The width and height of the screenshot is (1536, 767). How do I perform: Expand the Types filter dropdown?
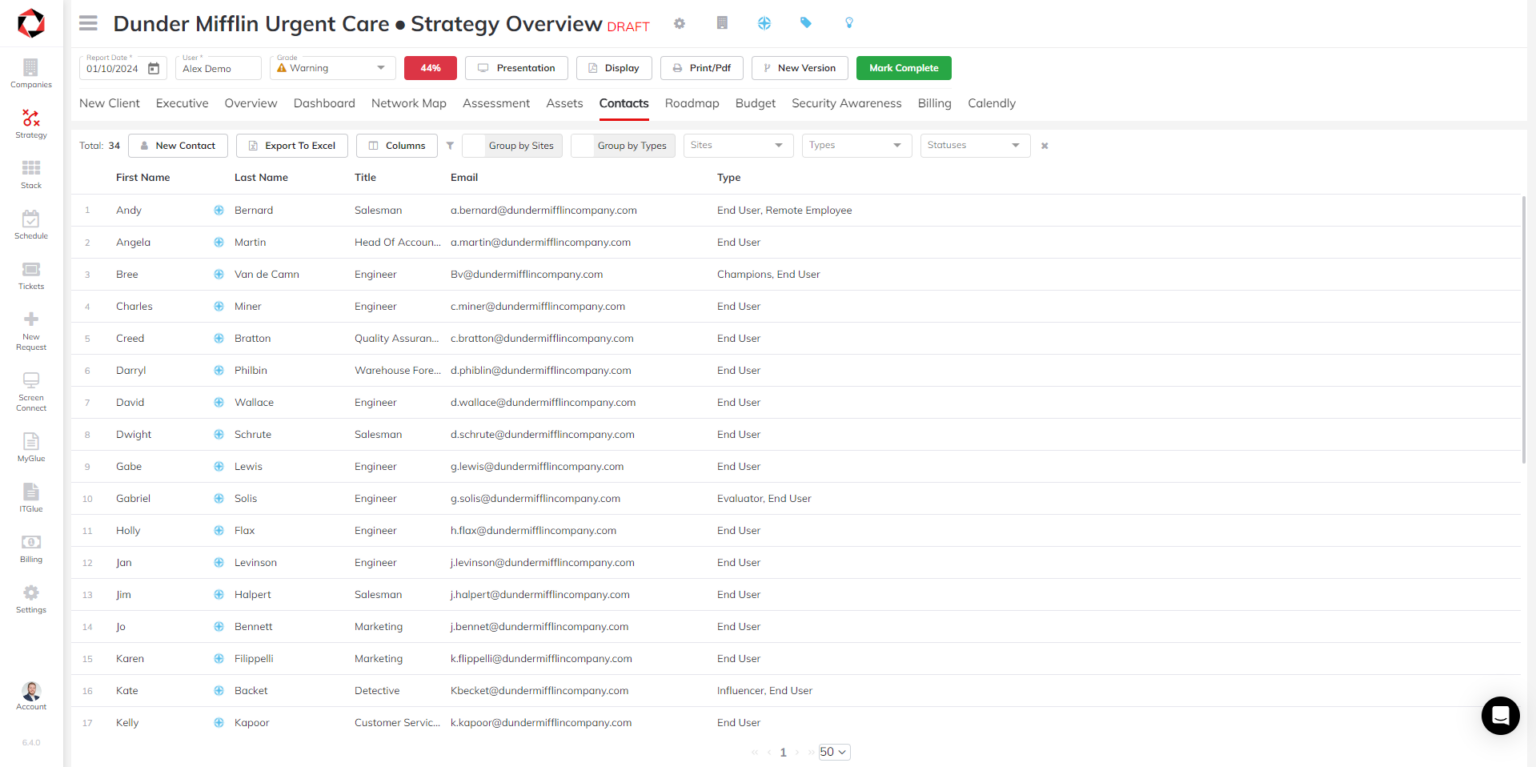click(856, 145)
